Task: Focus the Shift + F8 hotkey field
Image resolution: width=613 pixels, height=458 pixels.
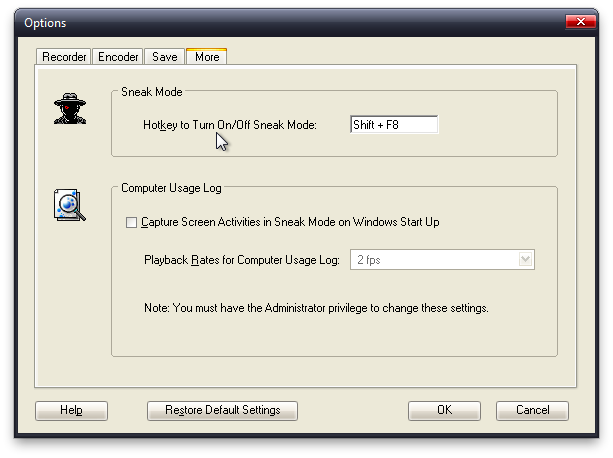Action: pos(394,125)
